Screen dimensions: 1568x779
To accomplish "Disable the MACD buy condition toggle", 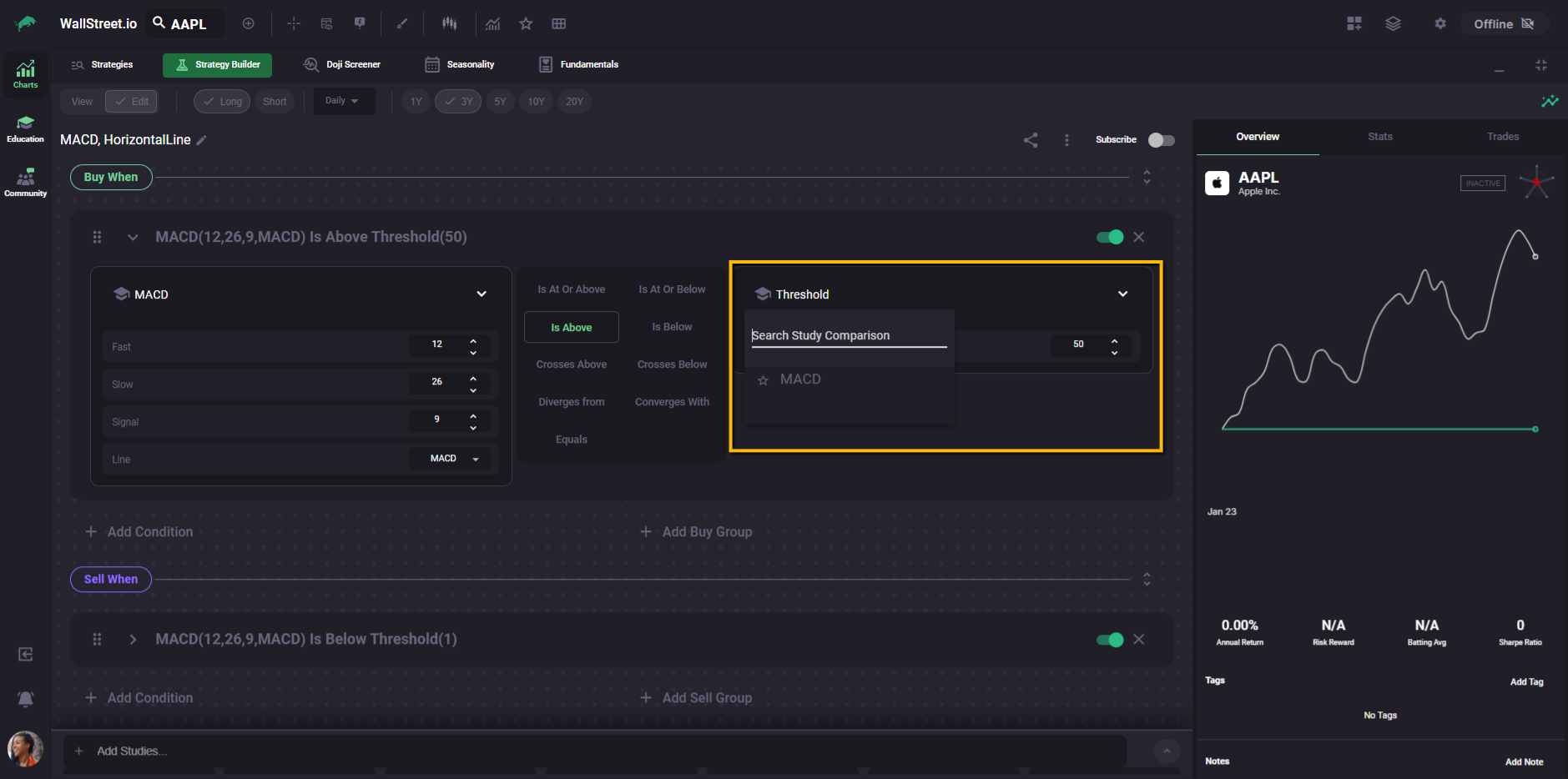I will coord(1110,237).
